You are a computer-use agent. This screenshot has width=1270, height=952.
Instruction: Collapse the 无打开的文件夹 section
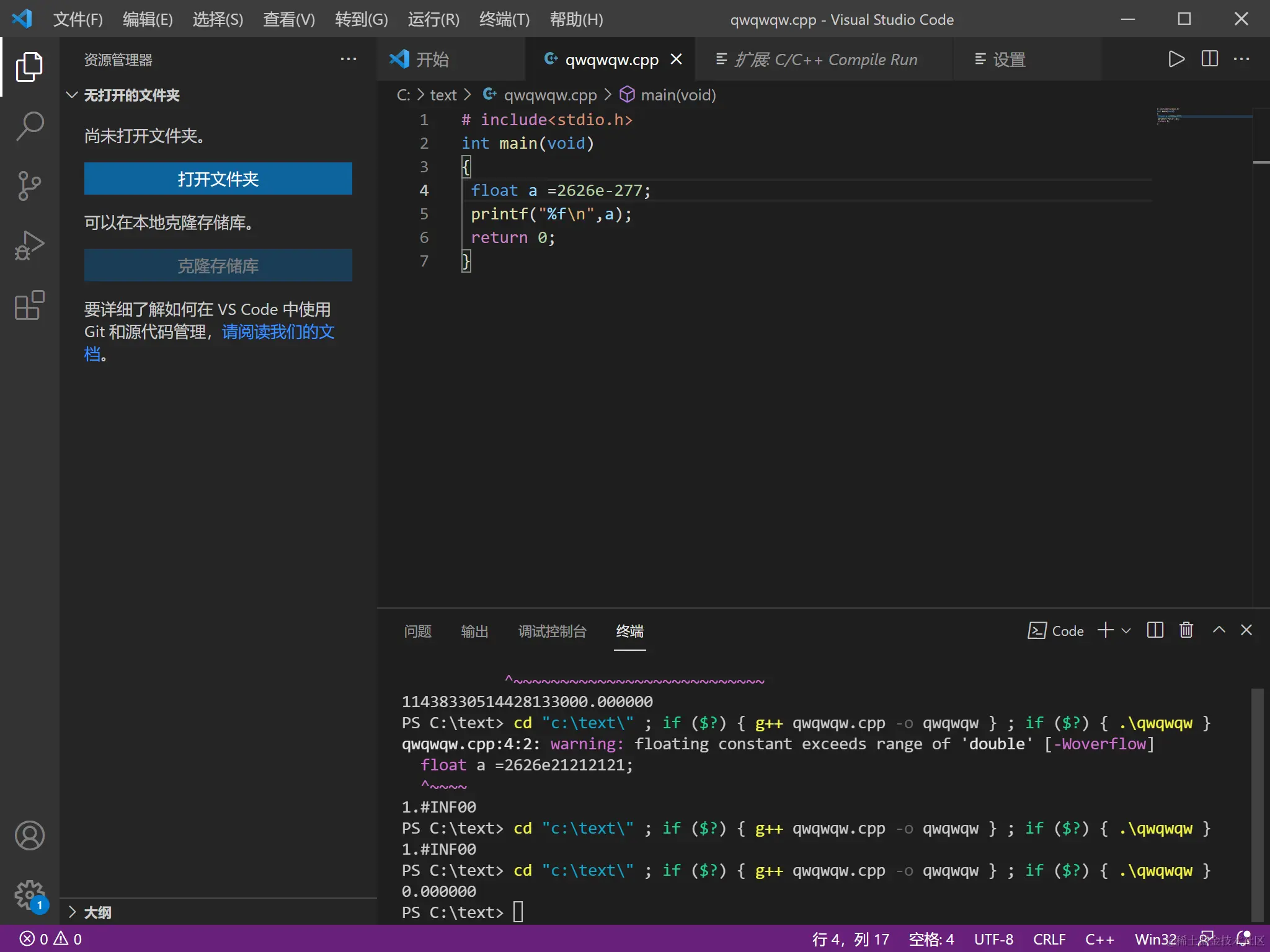72,95
